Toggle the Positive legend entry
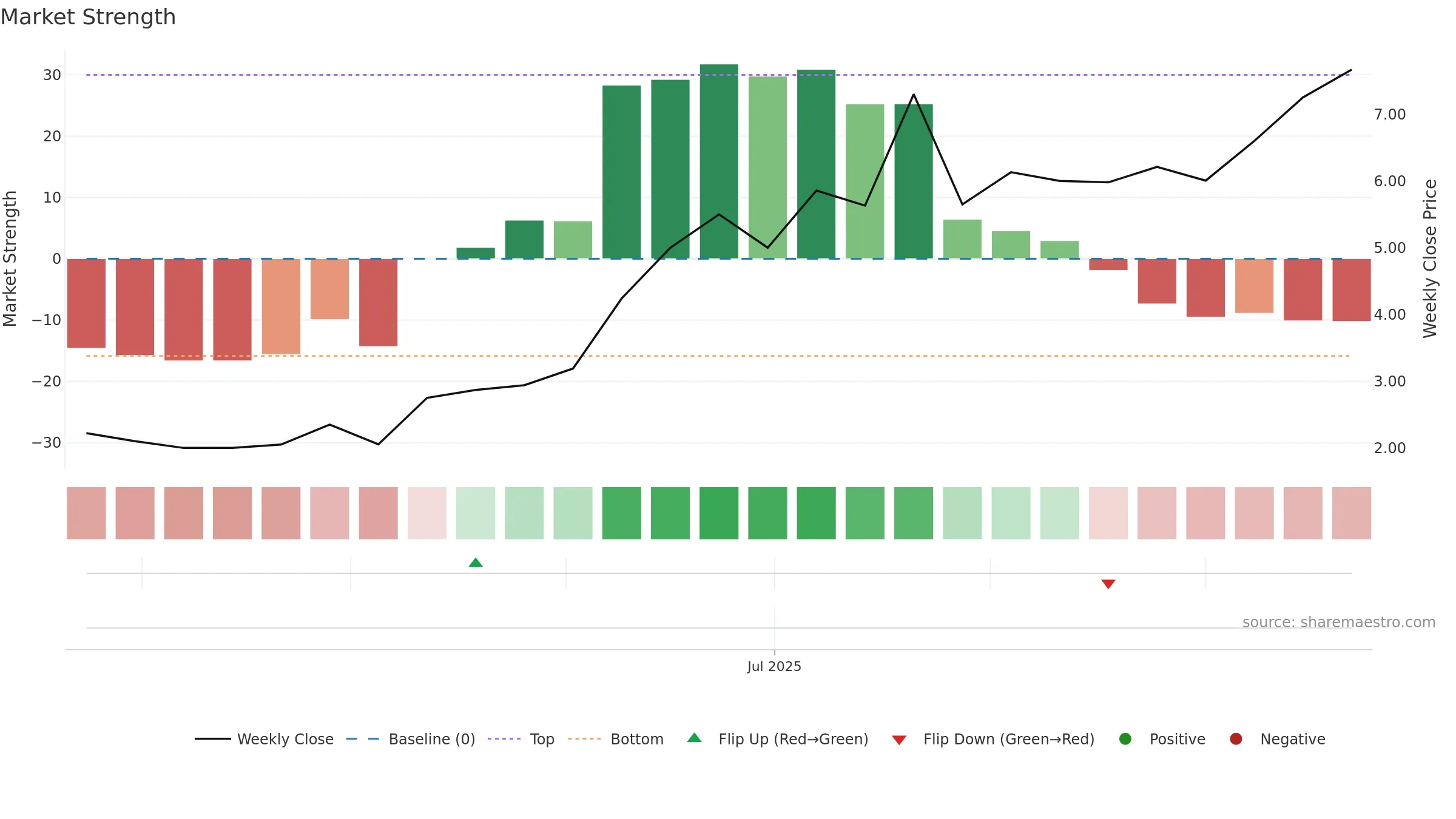The width and height of the screenshot is (1456, 819). 1162,739
